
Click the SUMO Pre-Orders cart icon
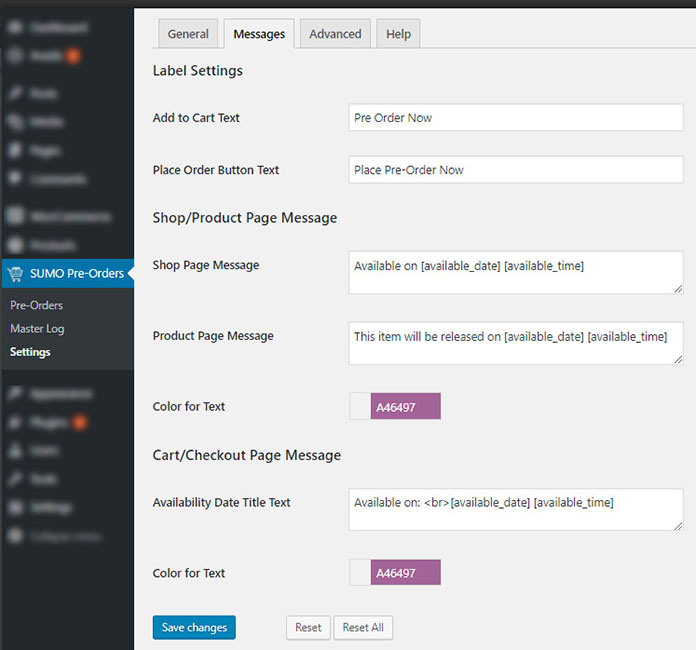click(x=16, y=273)
